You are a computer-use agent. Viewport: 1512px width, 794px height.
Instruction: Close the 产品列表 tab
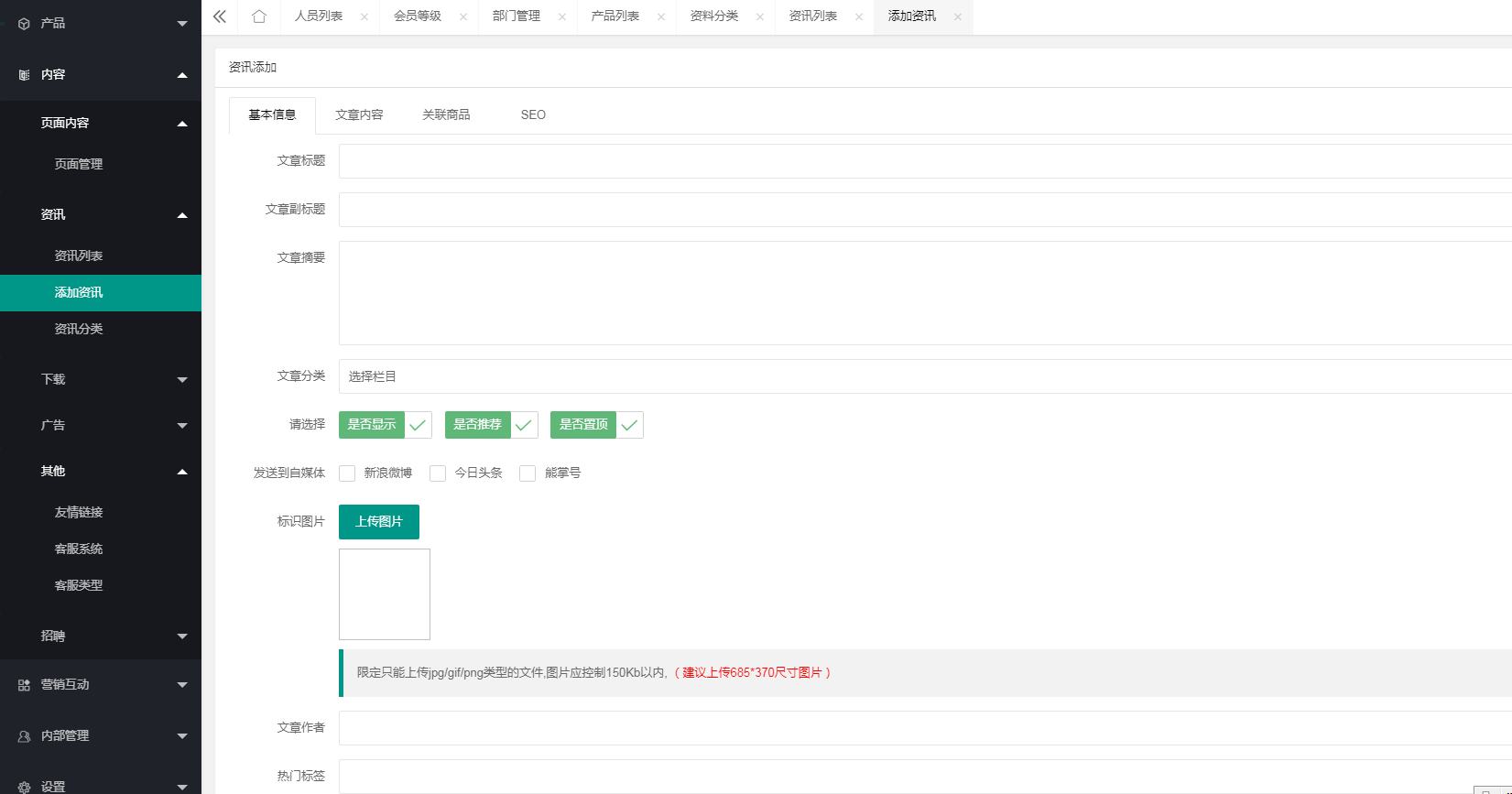661,16
